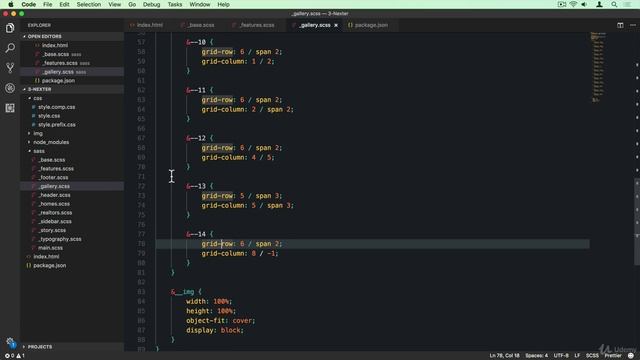Open main.scss in the sass folder

point(50,248)
